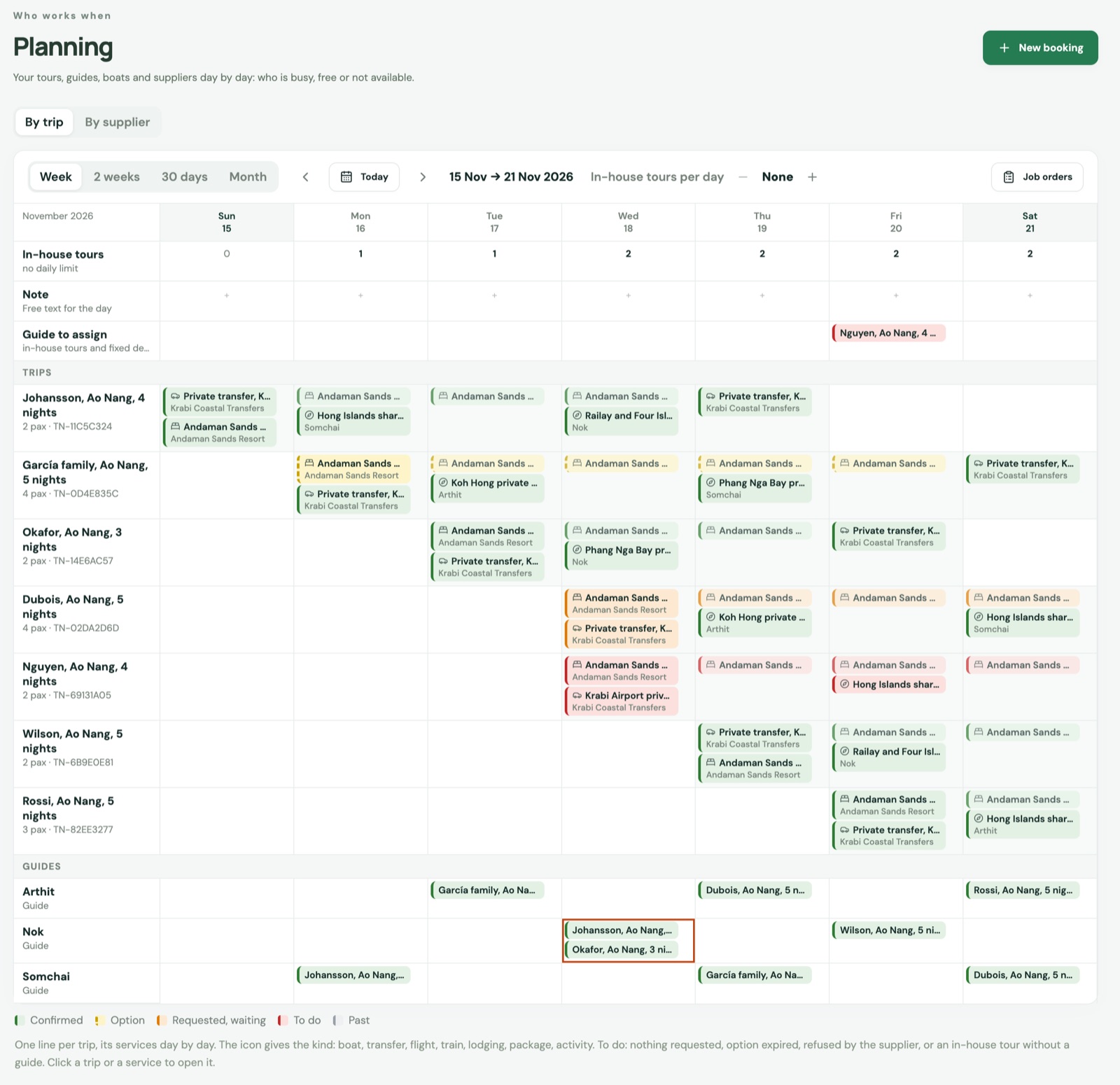1120x1085 pixels.
Task: Decrease in-house tours per day limit
Action: 743,177
